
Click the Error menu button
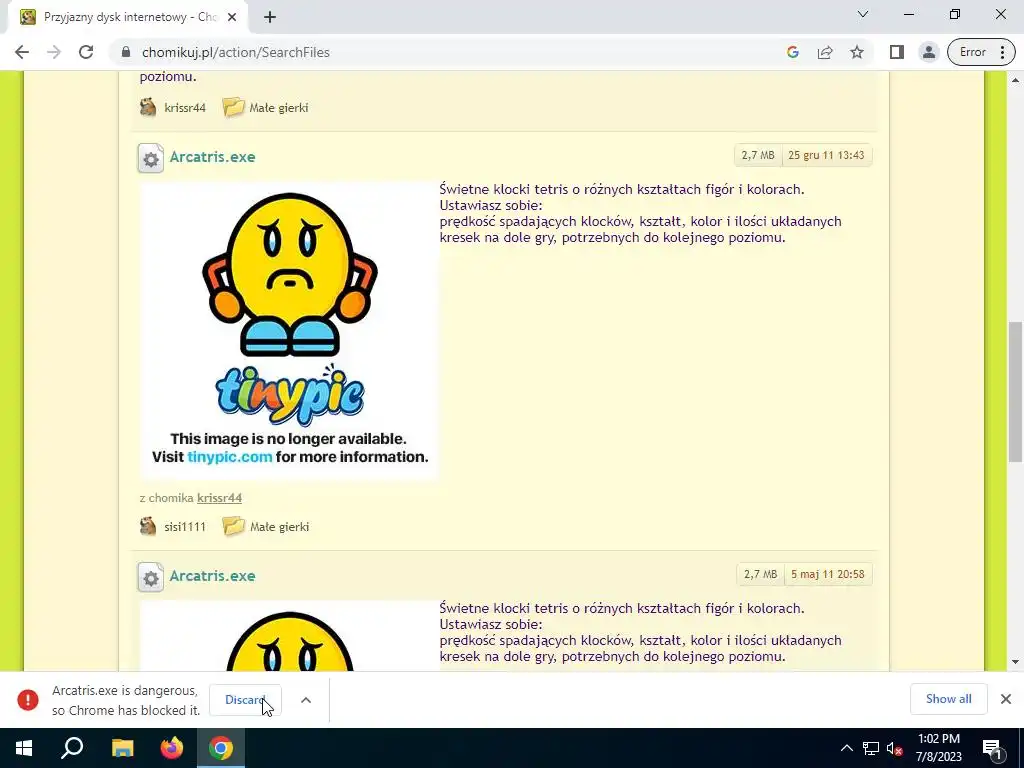coord(982,52)
